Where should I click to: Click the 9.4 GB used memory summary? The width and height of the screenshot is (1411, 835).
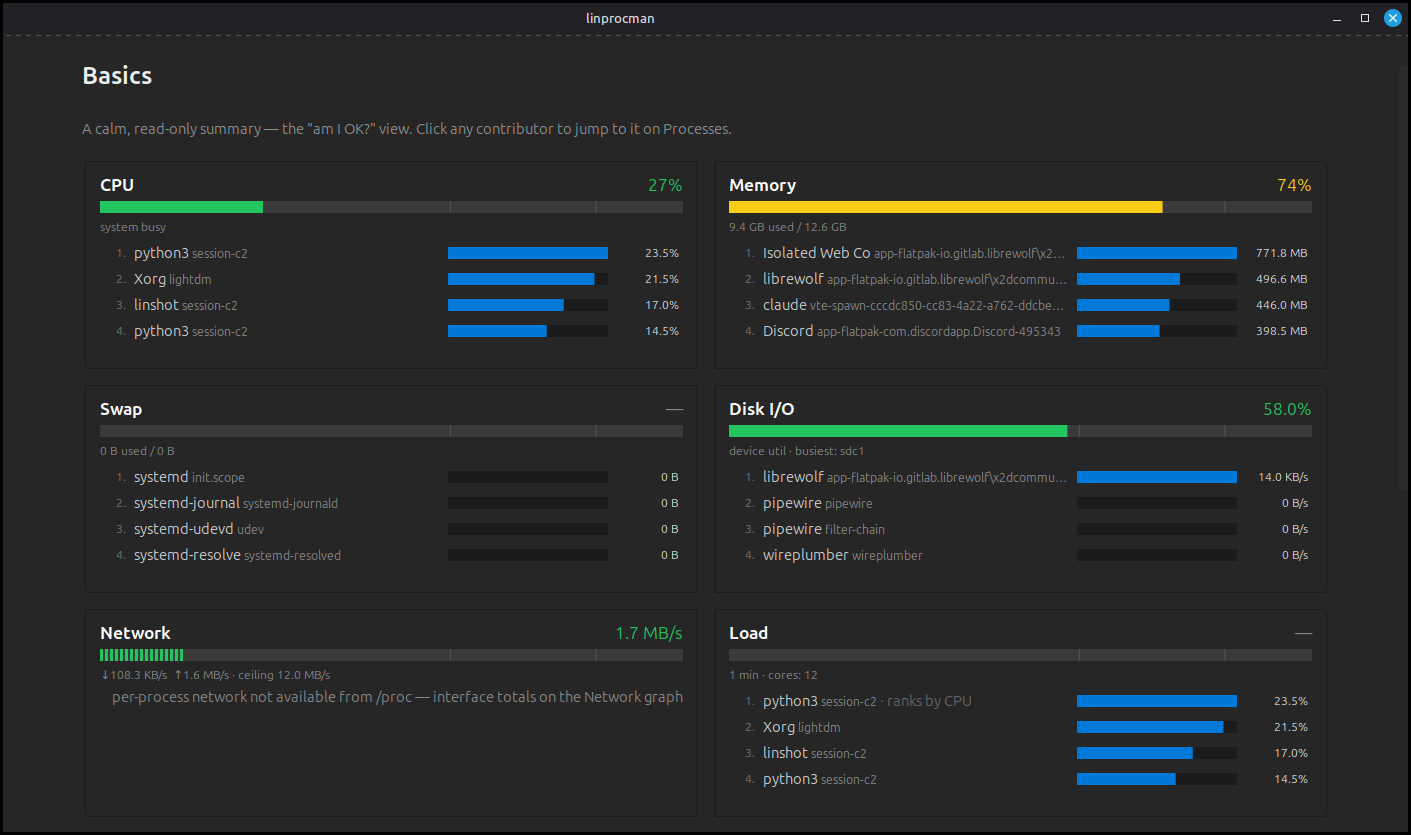tap(788, 227)
